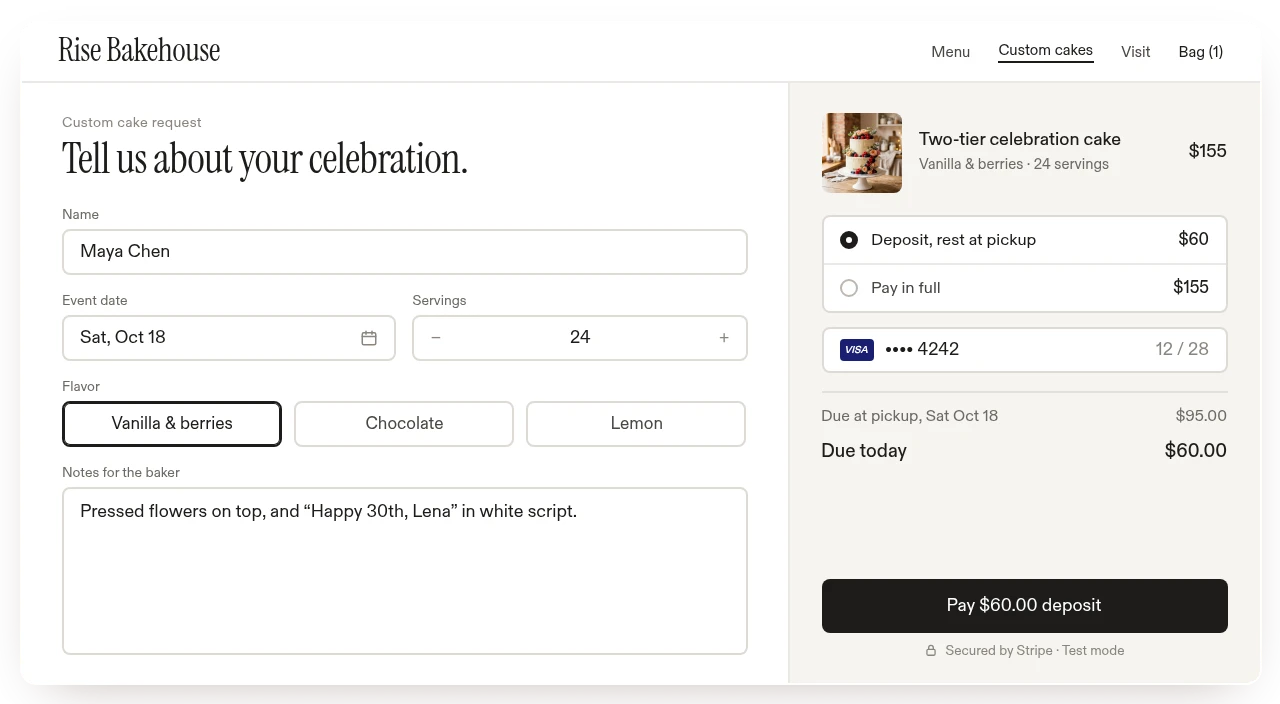Open the Visit page
The height and width of the screenshot is (704, 1280).
pos(1135,52)
